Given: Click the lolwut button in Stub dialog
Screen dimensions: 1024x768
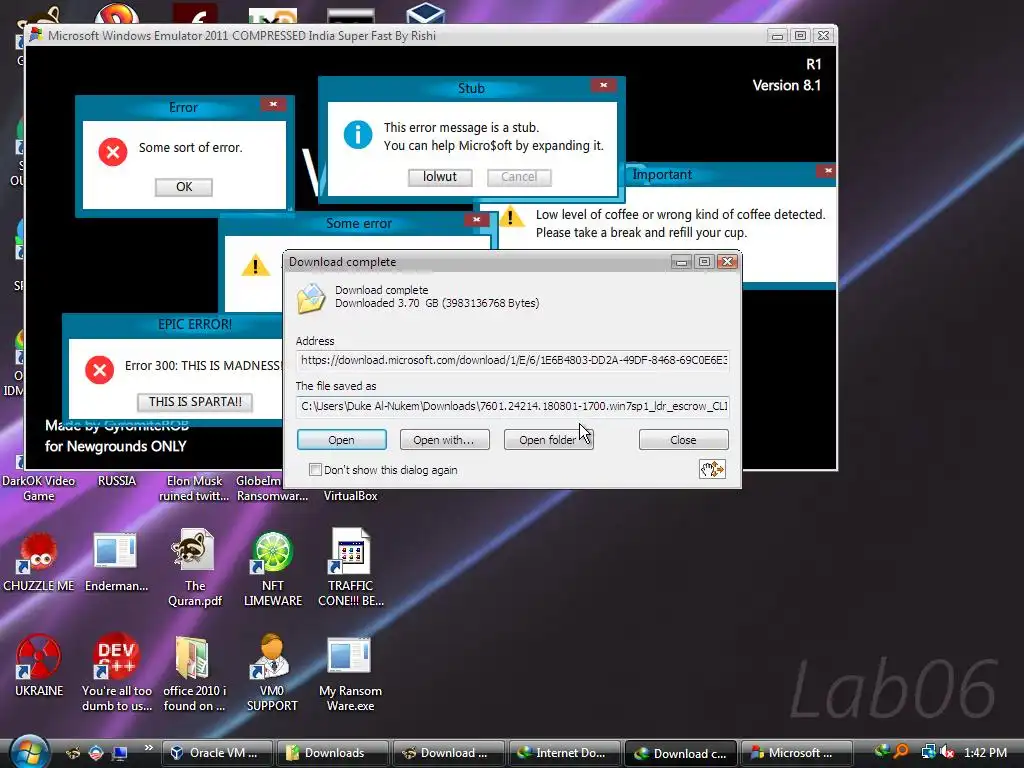Looking at the screenshot, I should (440, 177).
